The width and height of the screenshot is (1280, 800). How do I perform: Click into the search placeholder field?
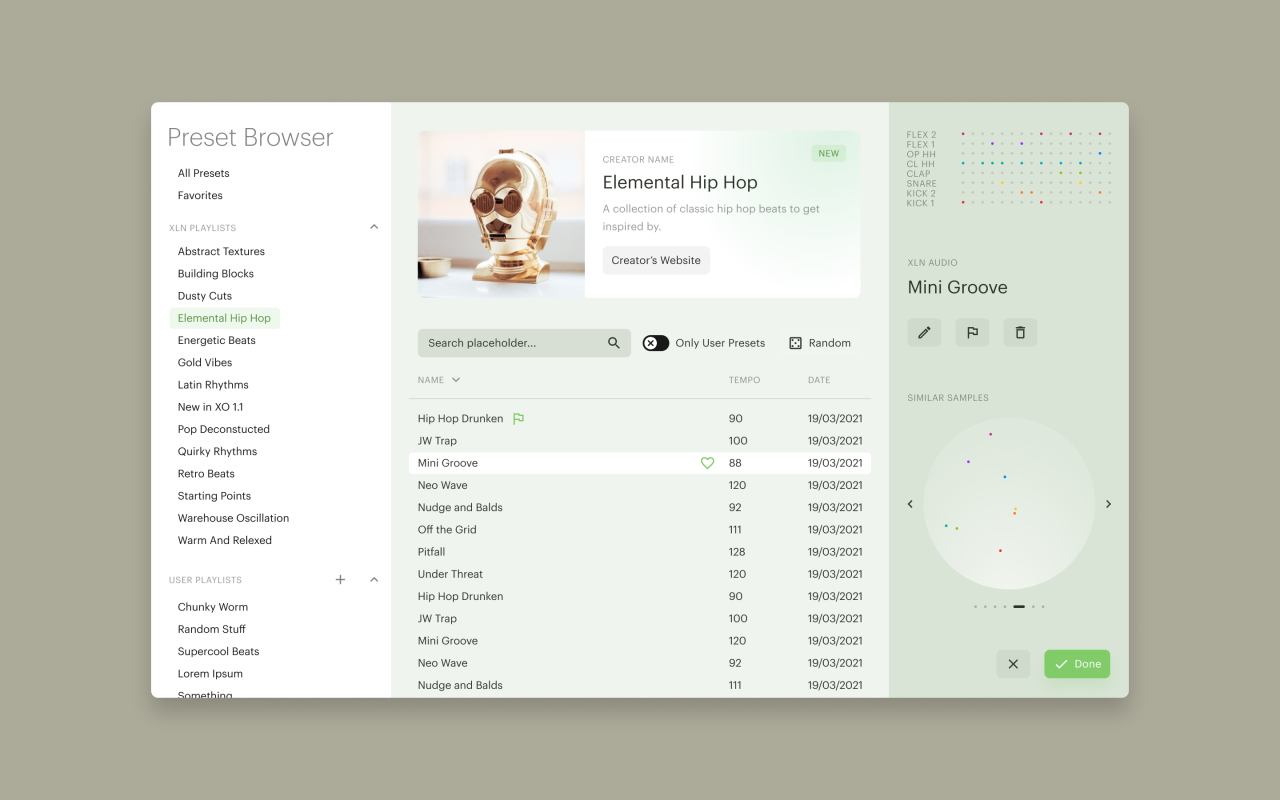click(510, 343)
